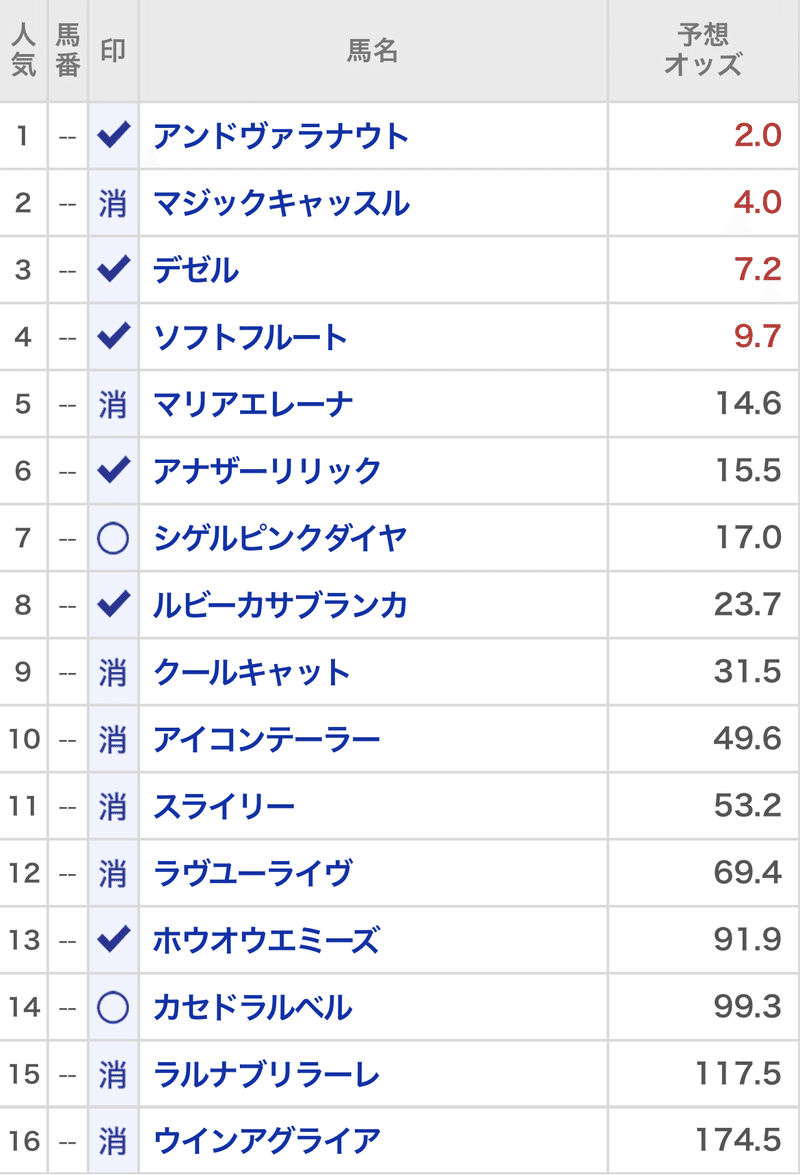Toggle checkmark for デゼル row

point(114,269)
